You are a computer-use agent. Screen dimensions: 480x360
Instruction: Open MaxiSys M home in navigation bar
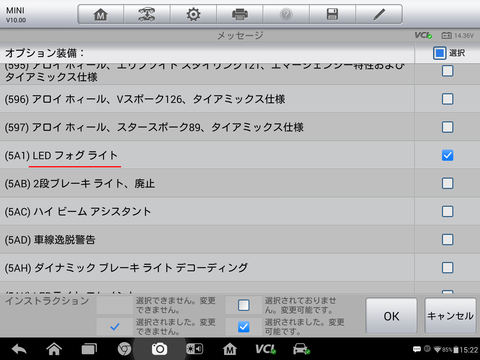pyautogui.click(x=230, y=349)
